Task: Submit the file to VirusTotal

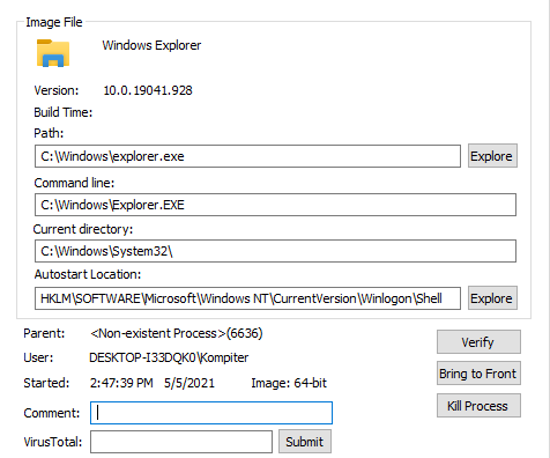Action: [304, 442]
